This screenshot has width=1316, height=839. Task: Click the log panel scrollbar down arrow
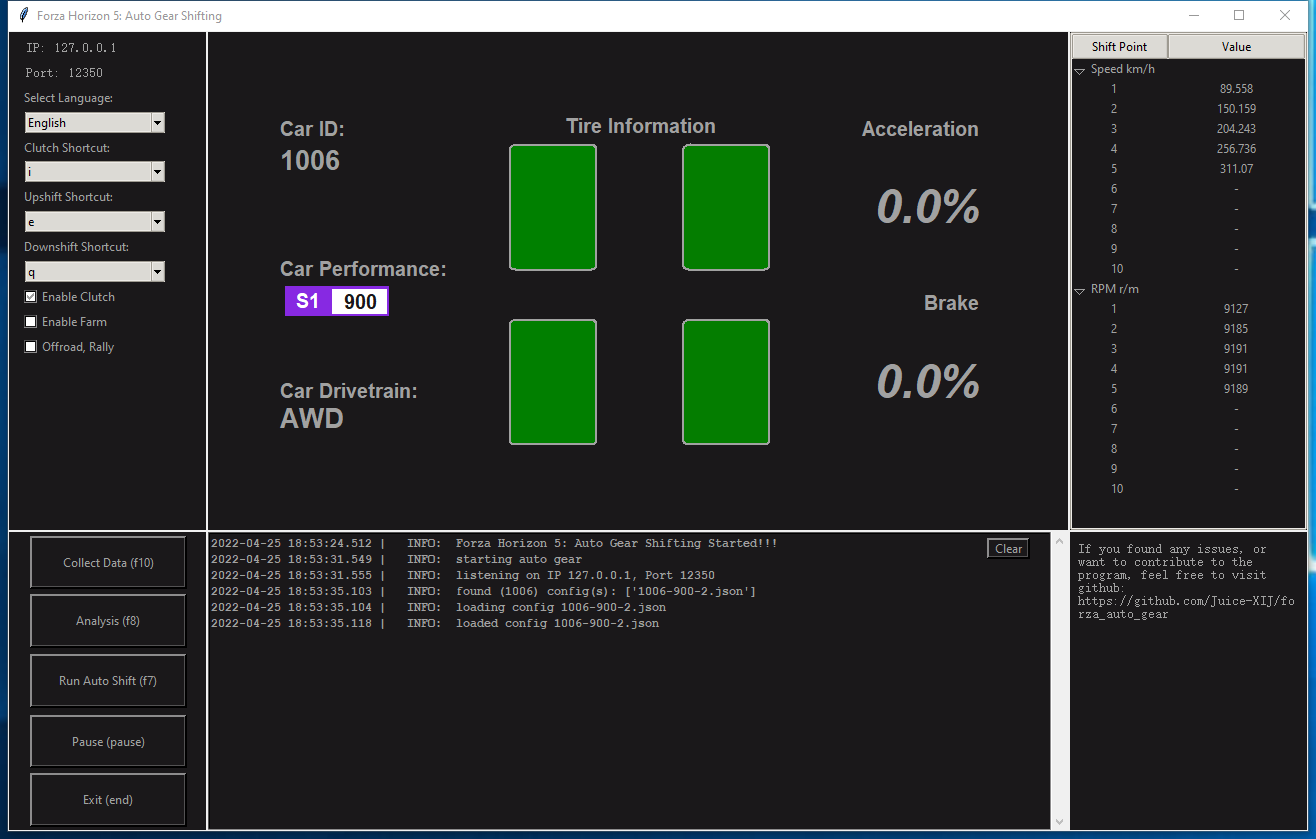[x=1059, y=819]
